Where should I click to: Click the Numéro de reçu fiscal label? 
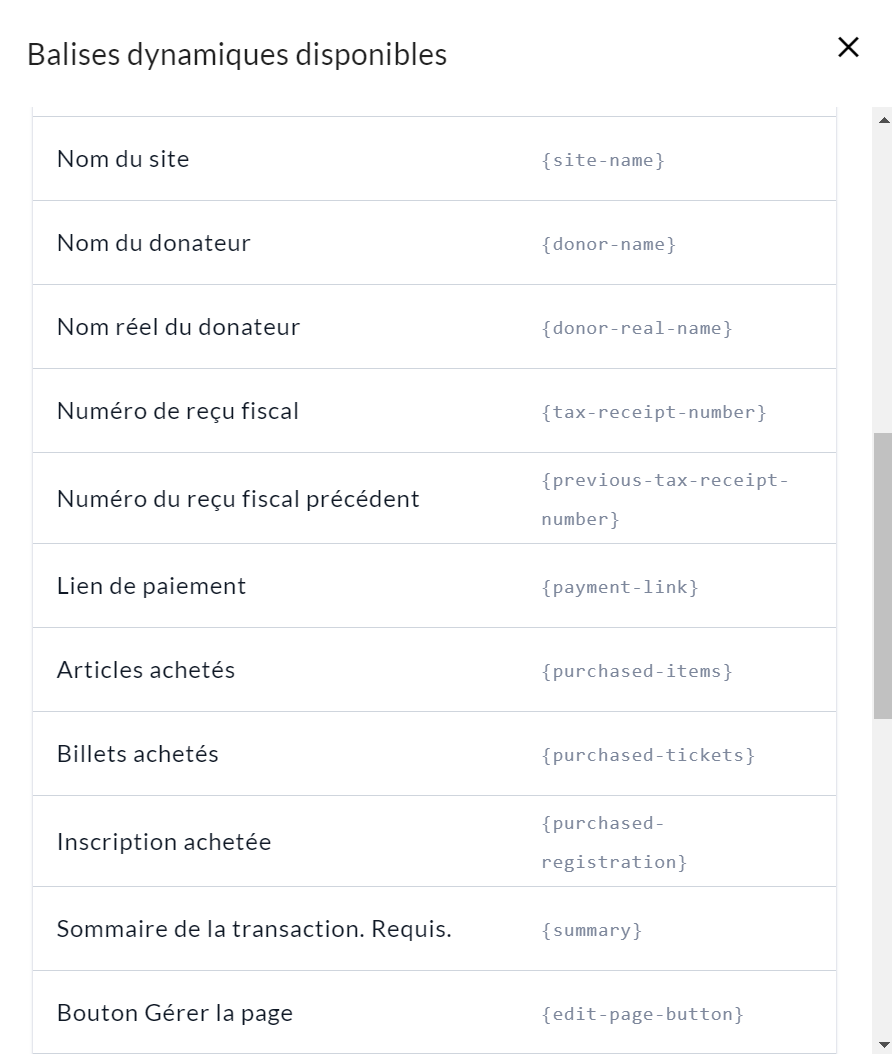click(x=178, y=411)
